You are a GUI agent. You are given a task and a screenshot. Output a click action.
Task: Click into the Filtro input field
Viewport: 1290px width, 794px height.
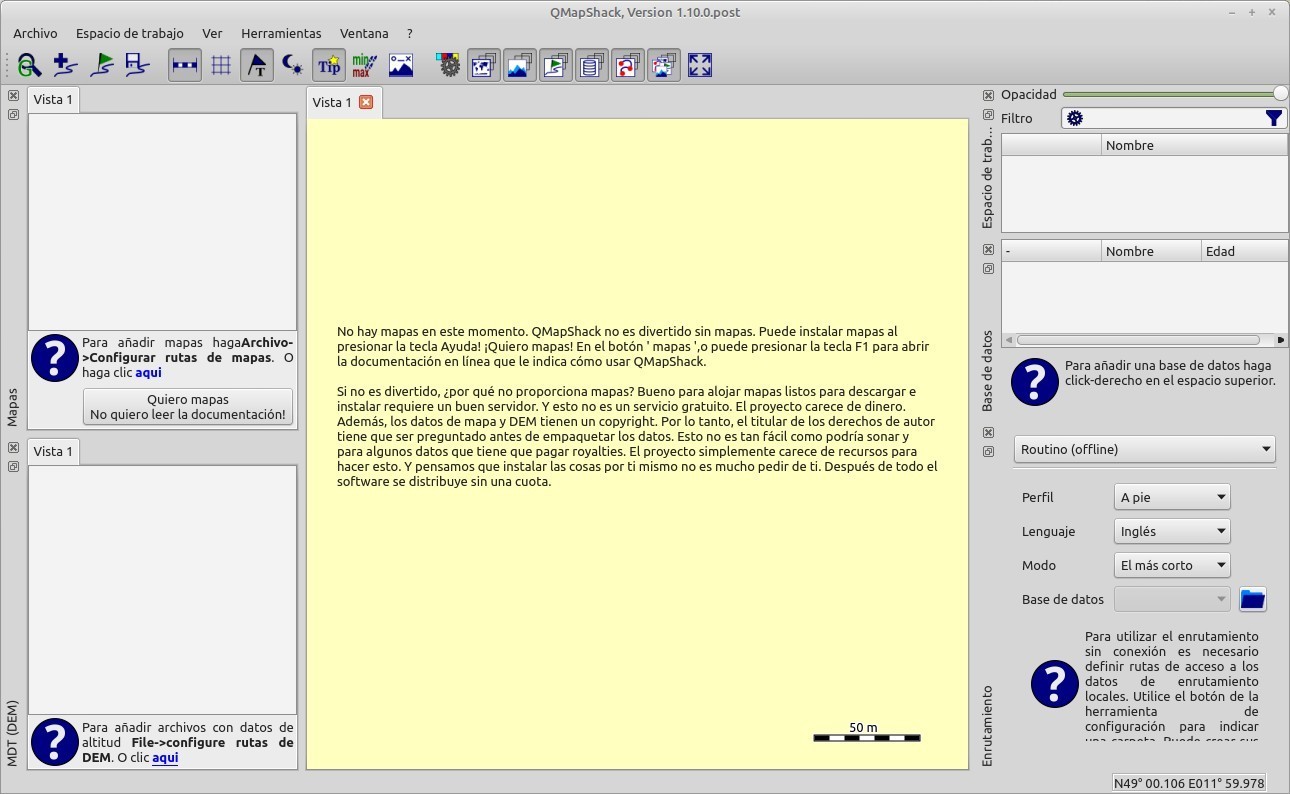[1173, 118]
